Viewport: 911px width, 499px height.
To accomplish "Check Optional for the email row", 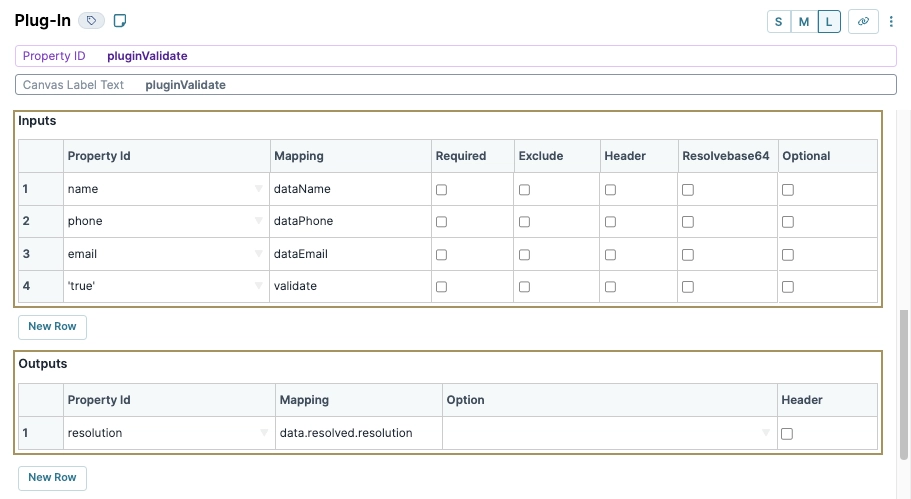I will [788, 255].
